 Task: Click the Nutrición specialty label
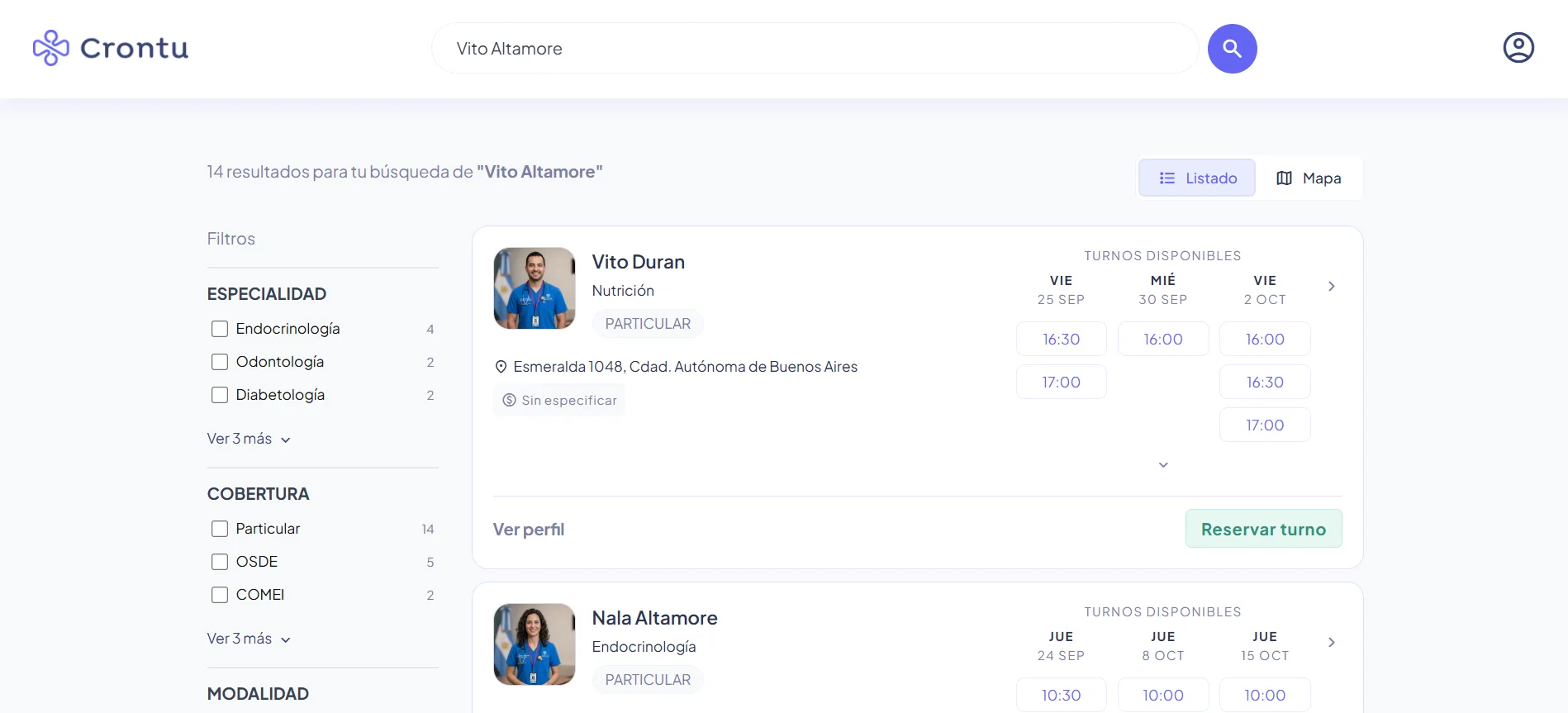(623, 291)
